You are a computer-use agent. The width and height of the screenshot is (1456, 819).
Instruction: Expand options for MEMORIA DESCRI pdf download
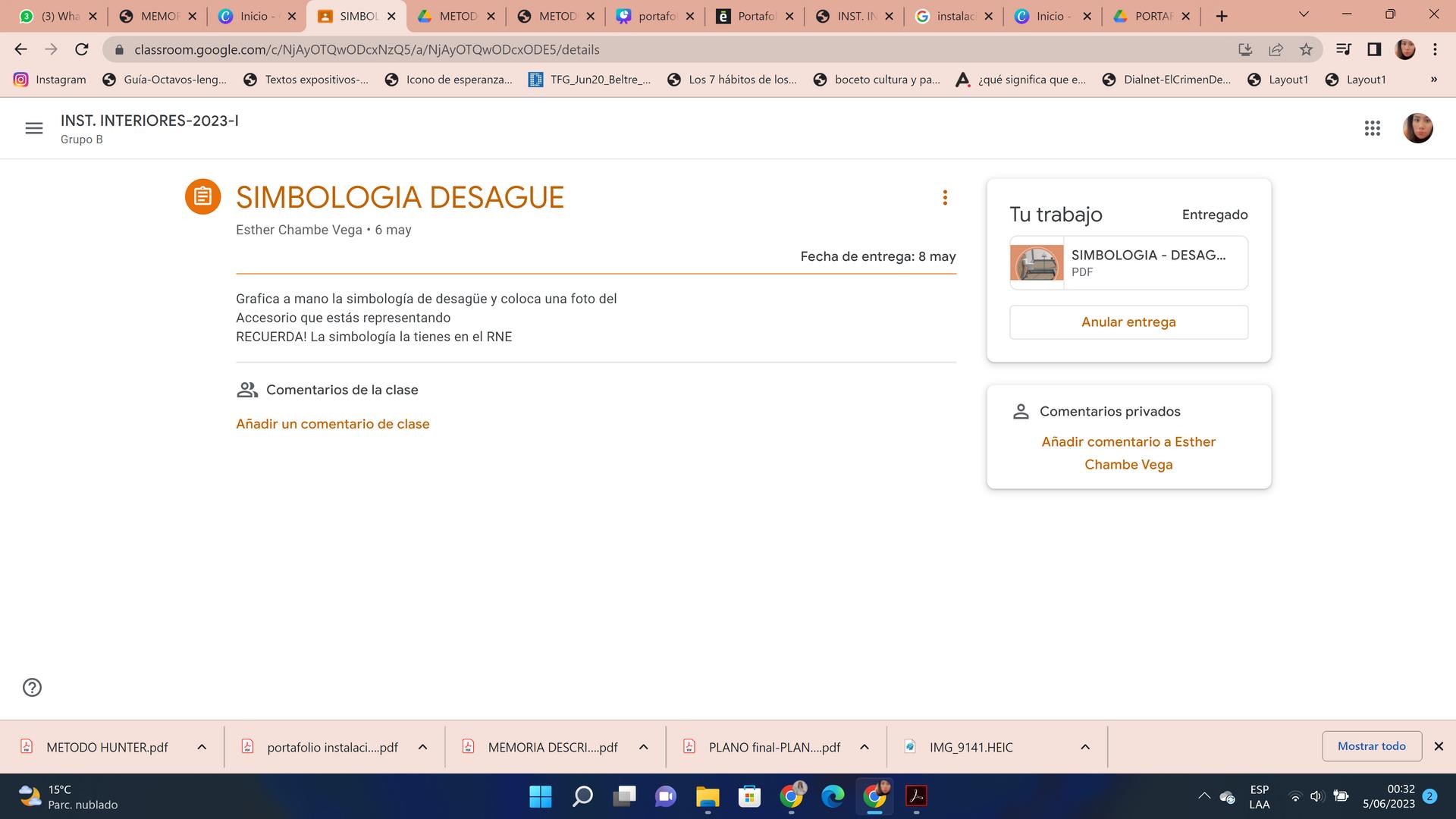point(643,747)
